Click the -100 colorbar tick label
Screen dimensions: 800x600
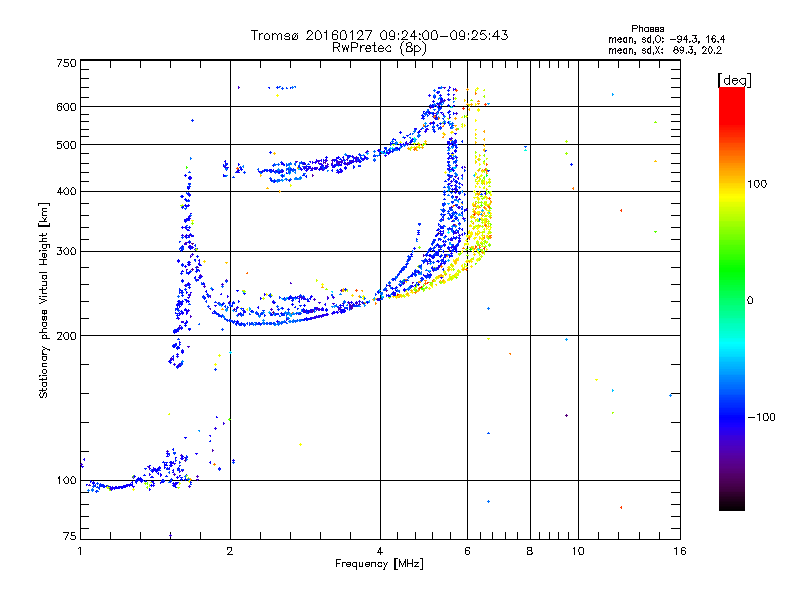click(761, 417)
